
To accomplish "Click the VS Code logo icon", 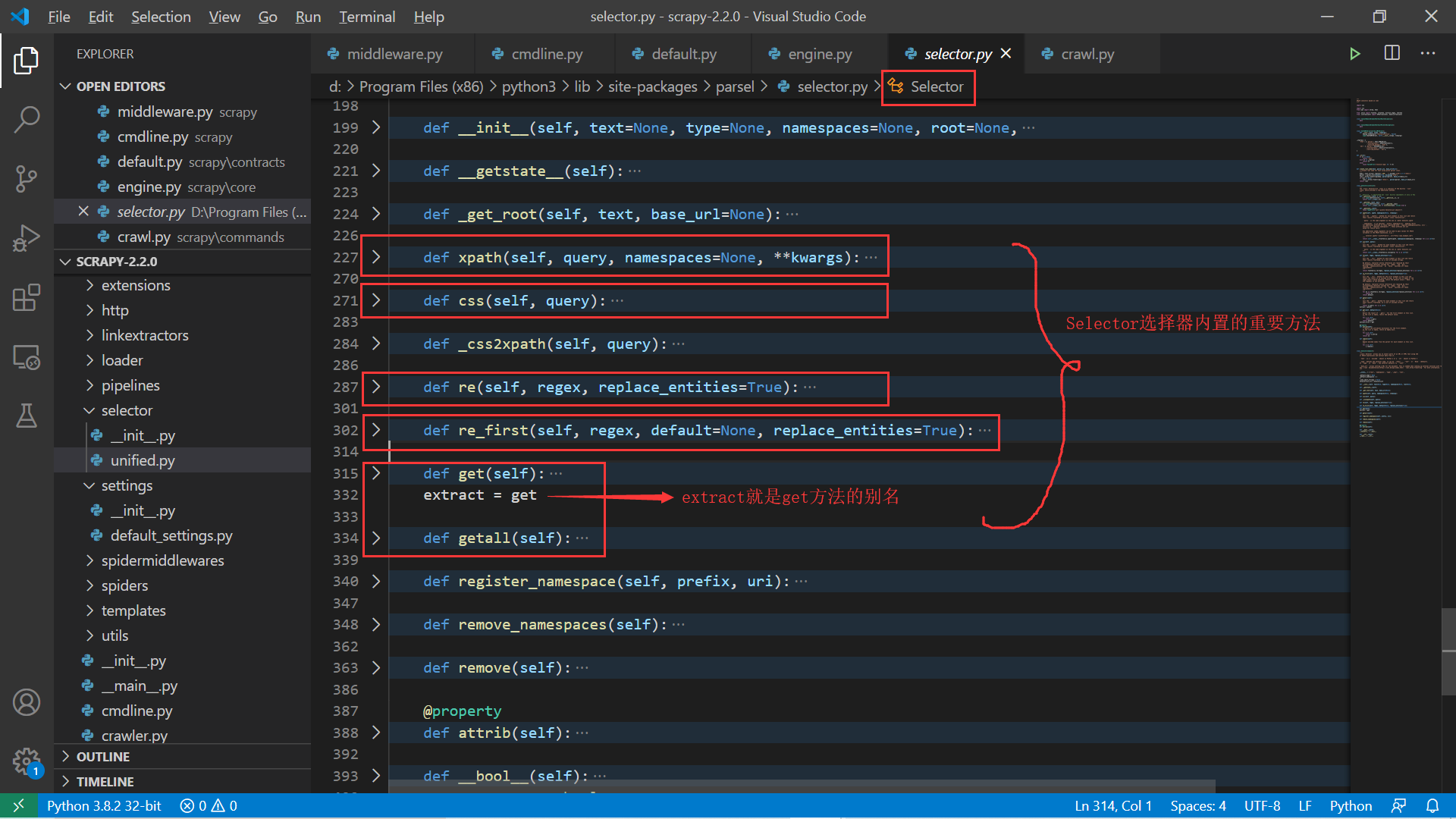I will click(x=20, y=16).
